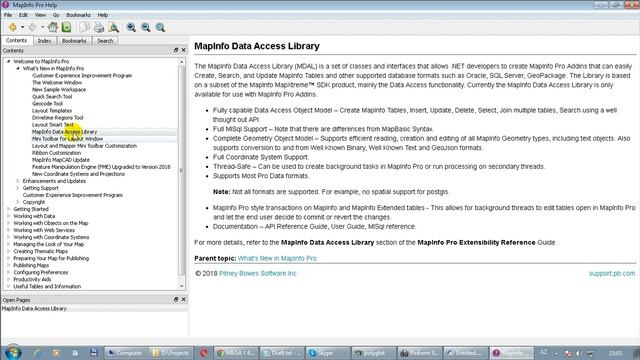The height and width of the screenshot is (360, 640).
Task: Open the Go menu
Action: (56, 15)
